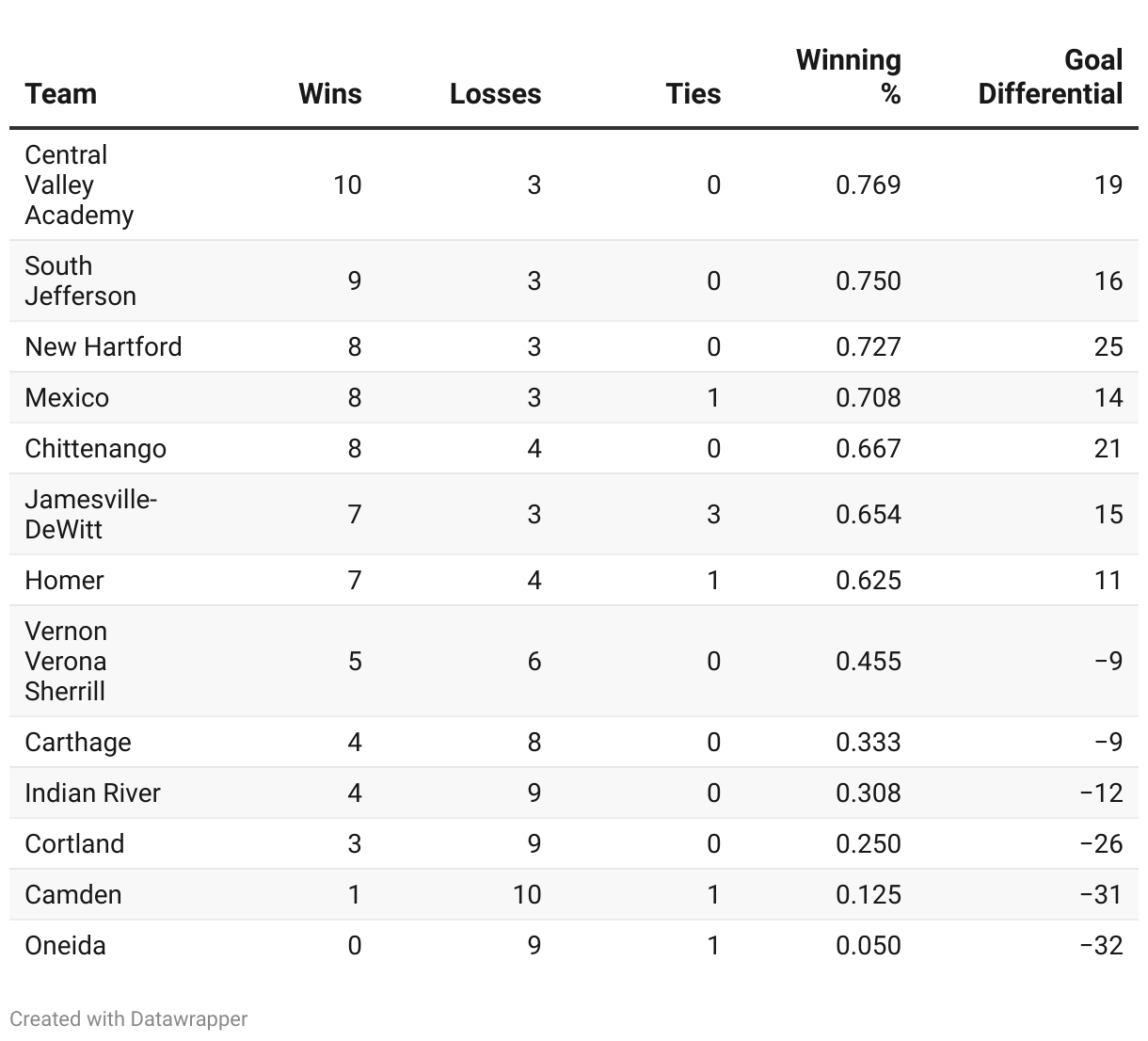The width and height of the screenshot is (1148, 1041).
Task: Select Cortland's goal differential of −26
Action: tap(1101, 844)
